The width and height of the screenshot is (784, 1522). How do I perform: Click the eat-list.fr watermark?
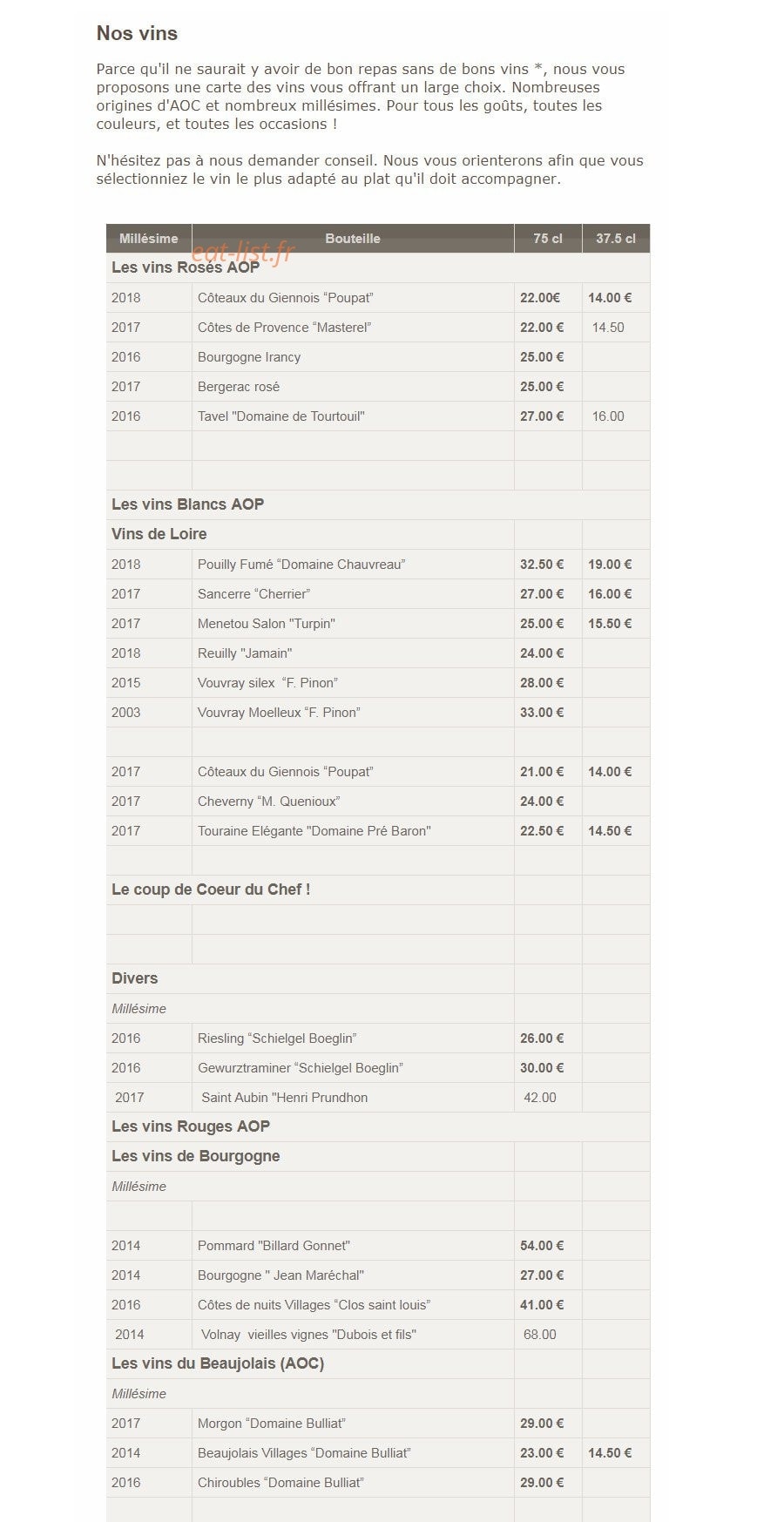pos(243,252)
